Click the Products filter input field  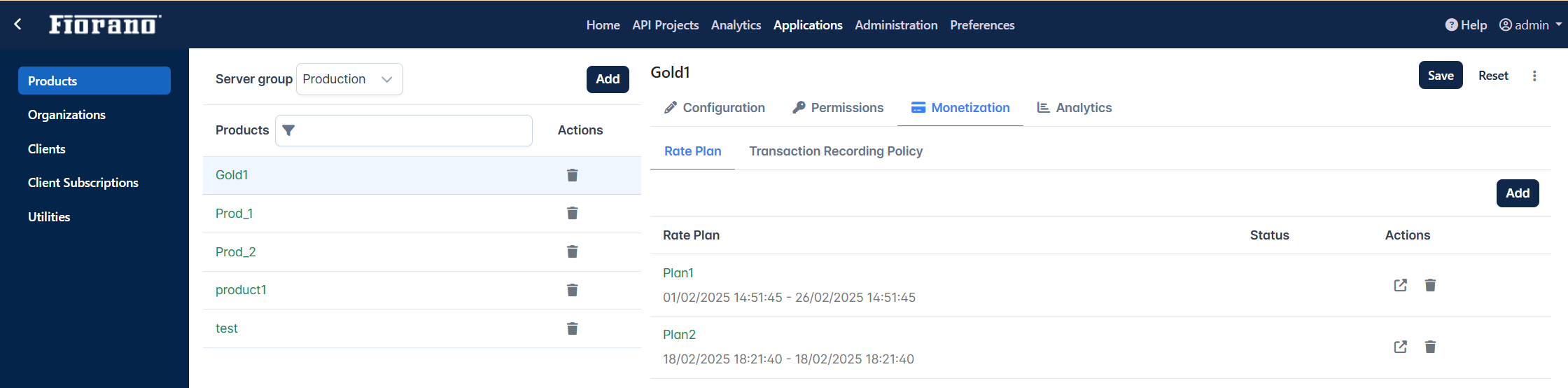pos(404,130)
